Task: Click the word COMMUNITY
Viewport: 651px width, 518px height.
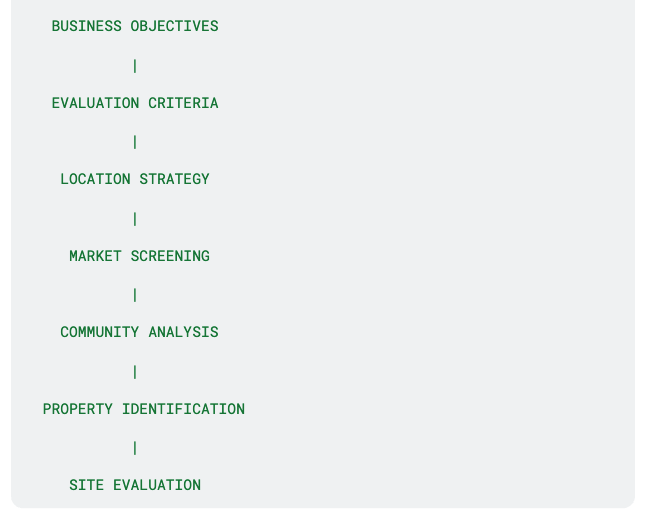Action: pos(100,332)
